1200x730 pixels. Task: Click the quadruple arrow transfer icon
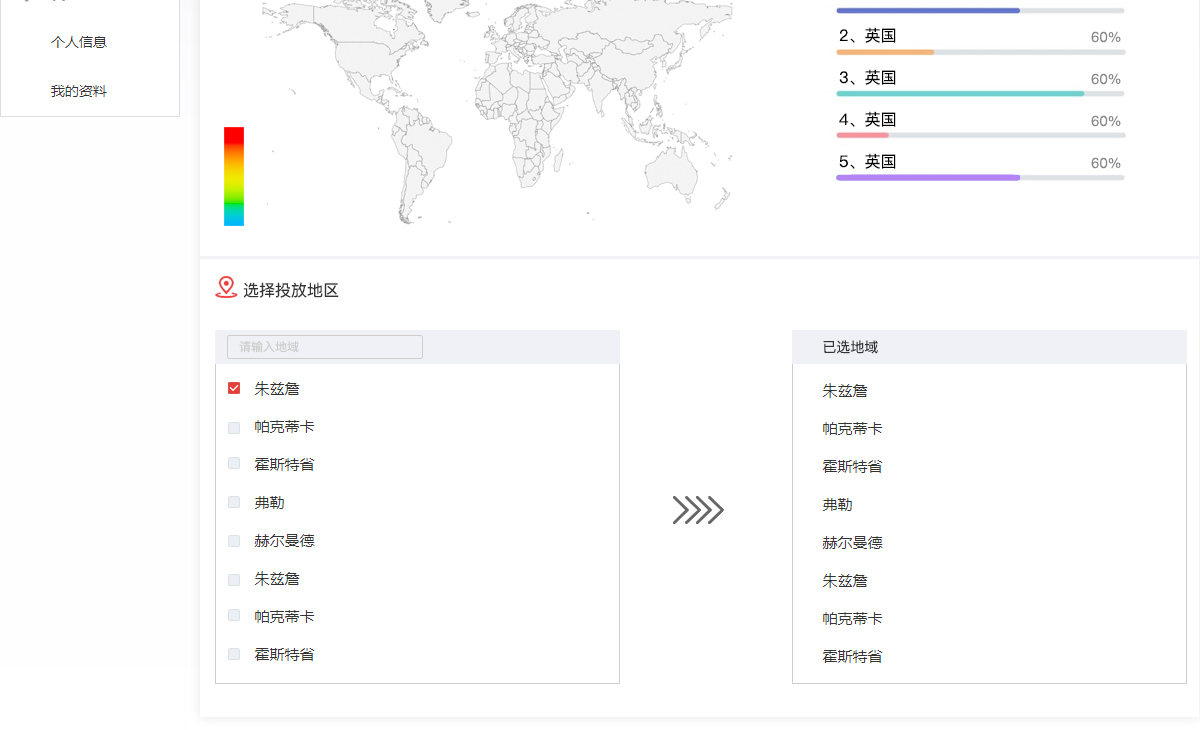coord(698,510)
